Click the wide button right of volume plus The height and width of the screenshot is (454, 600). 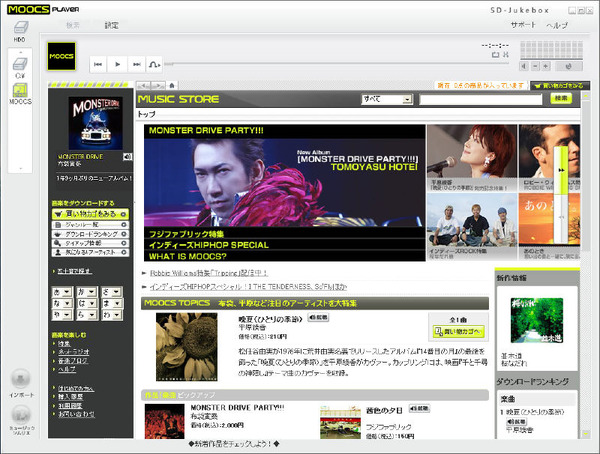tap(569, 66)
